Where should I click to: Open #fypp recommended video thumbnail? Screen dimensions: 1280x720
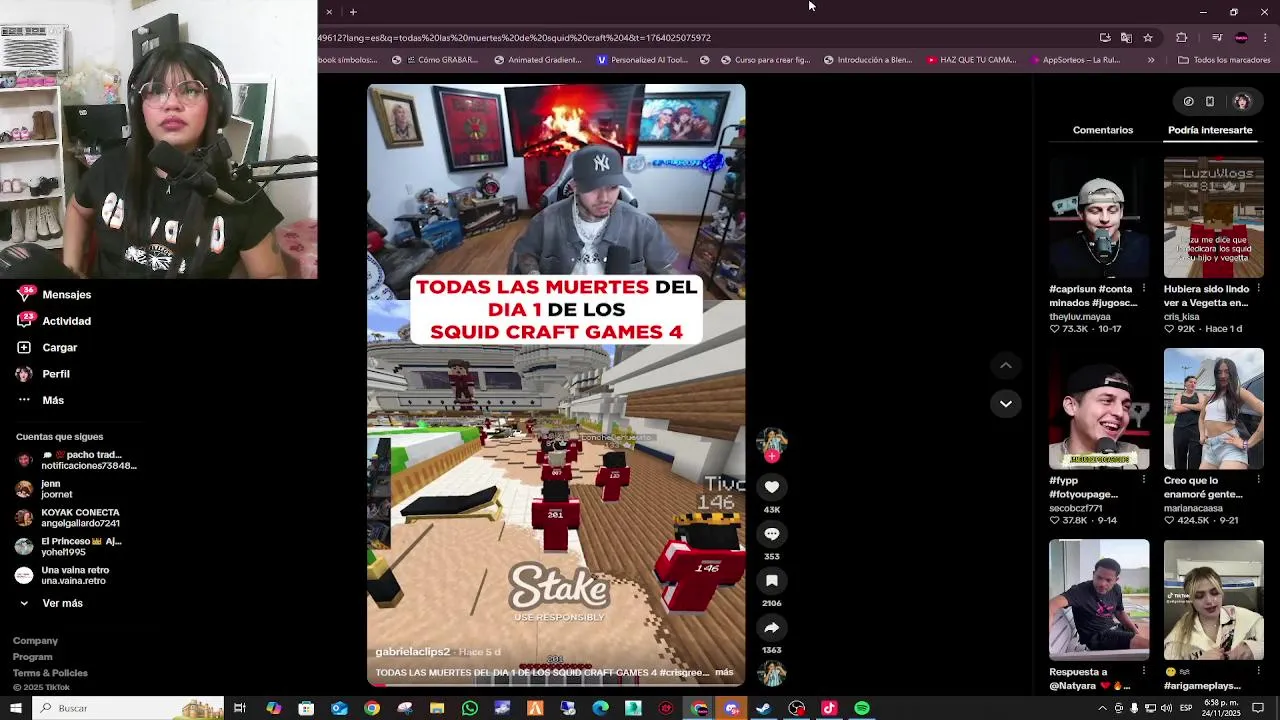tap(1099, 409)
